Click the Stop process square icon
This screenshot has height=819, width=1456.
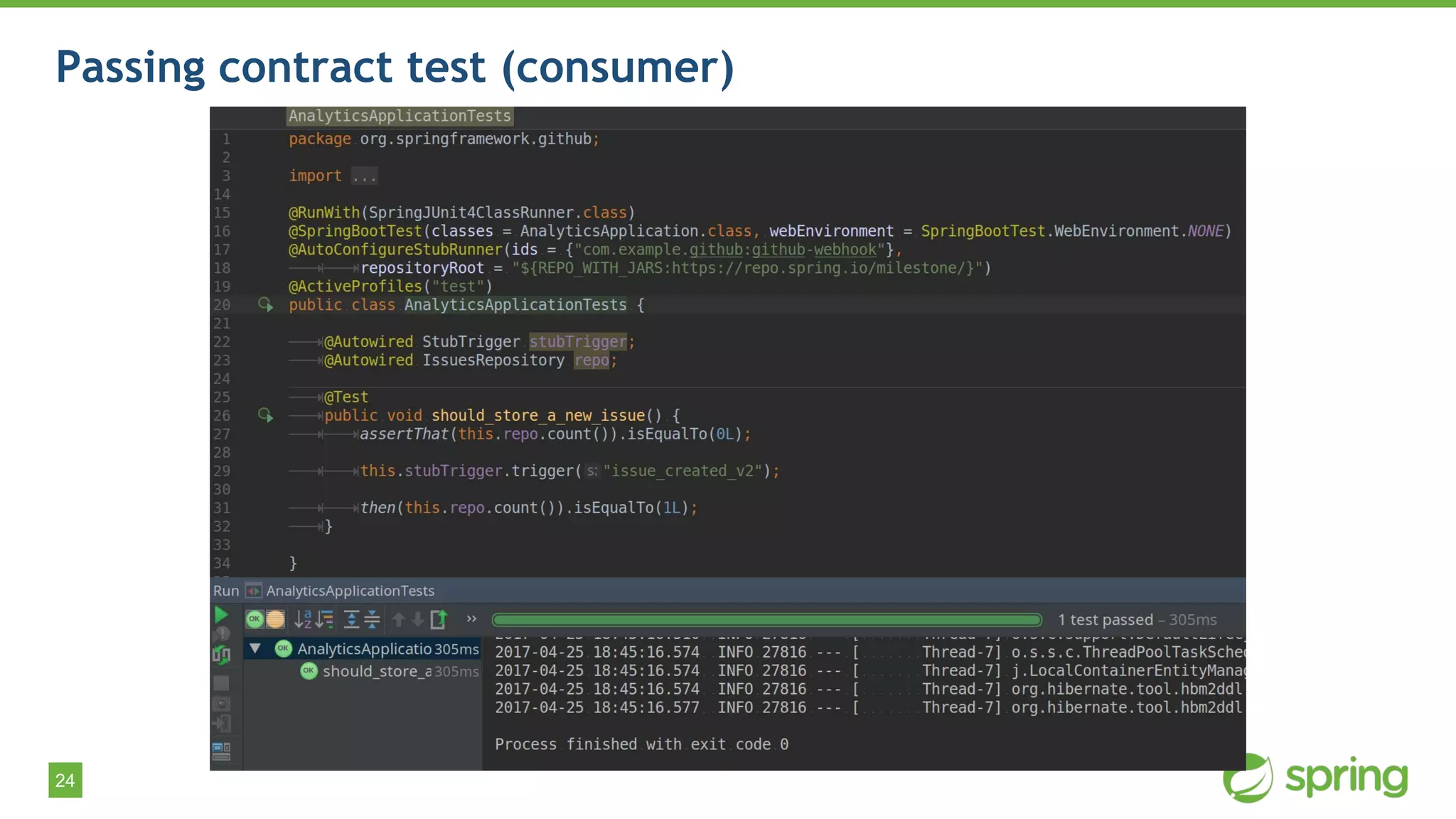click(x=221, y=682)
